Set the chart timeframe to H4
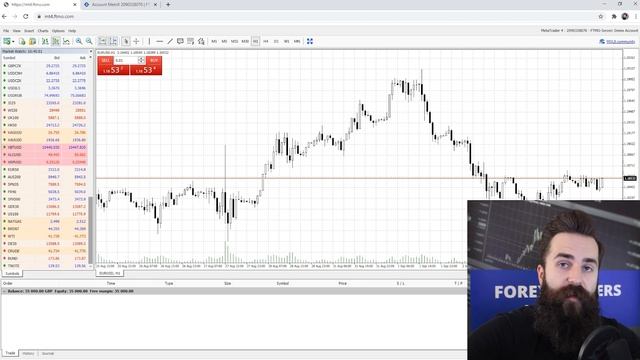Viewport: 640px width, 360px height. (266, 41)
